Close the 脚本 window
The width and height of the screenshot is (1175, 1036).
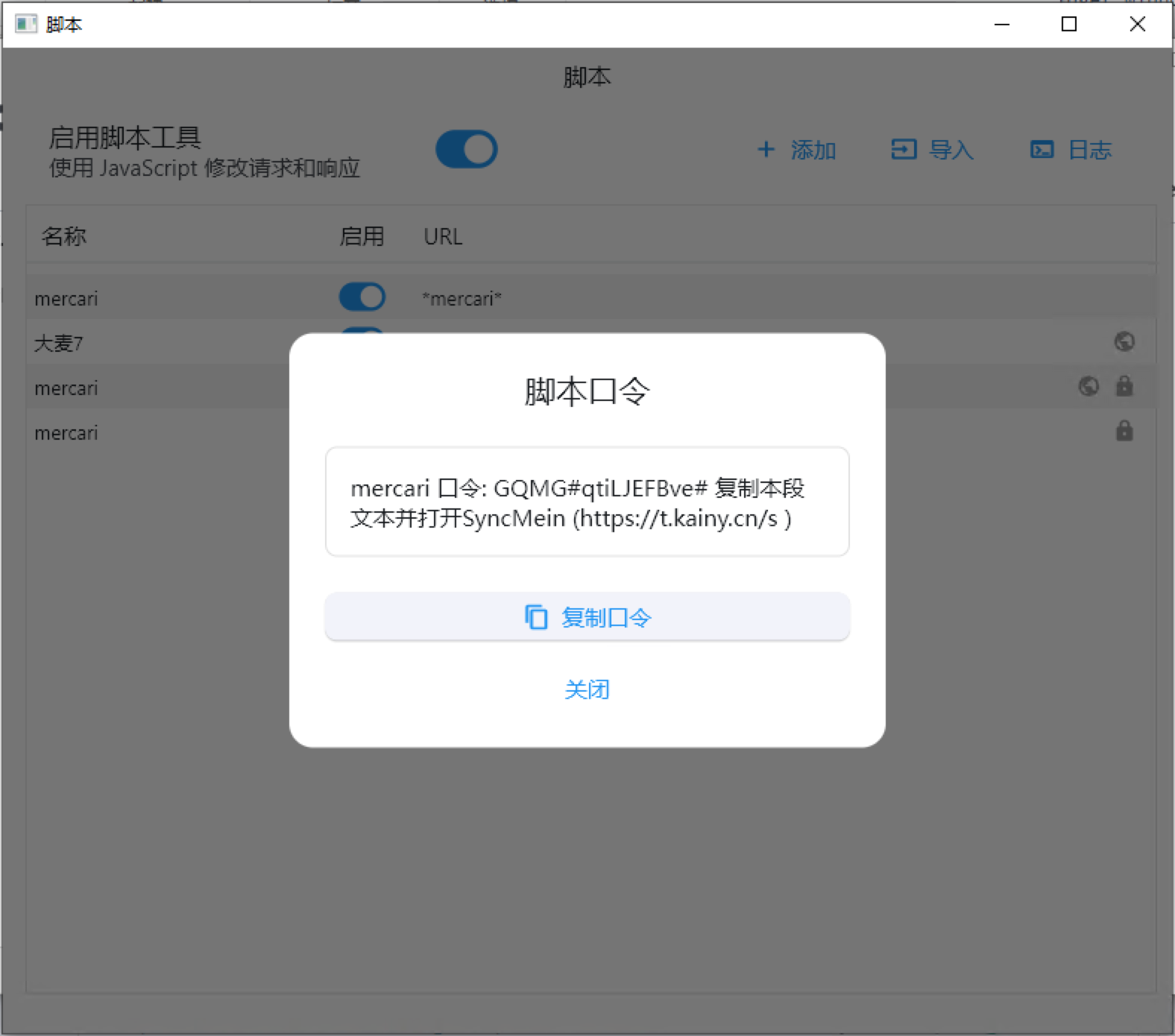click(x=1138, y=25)
